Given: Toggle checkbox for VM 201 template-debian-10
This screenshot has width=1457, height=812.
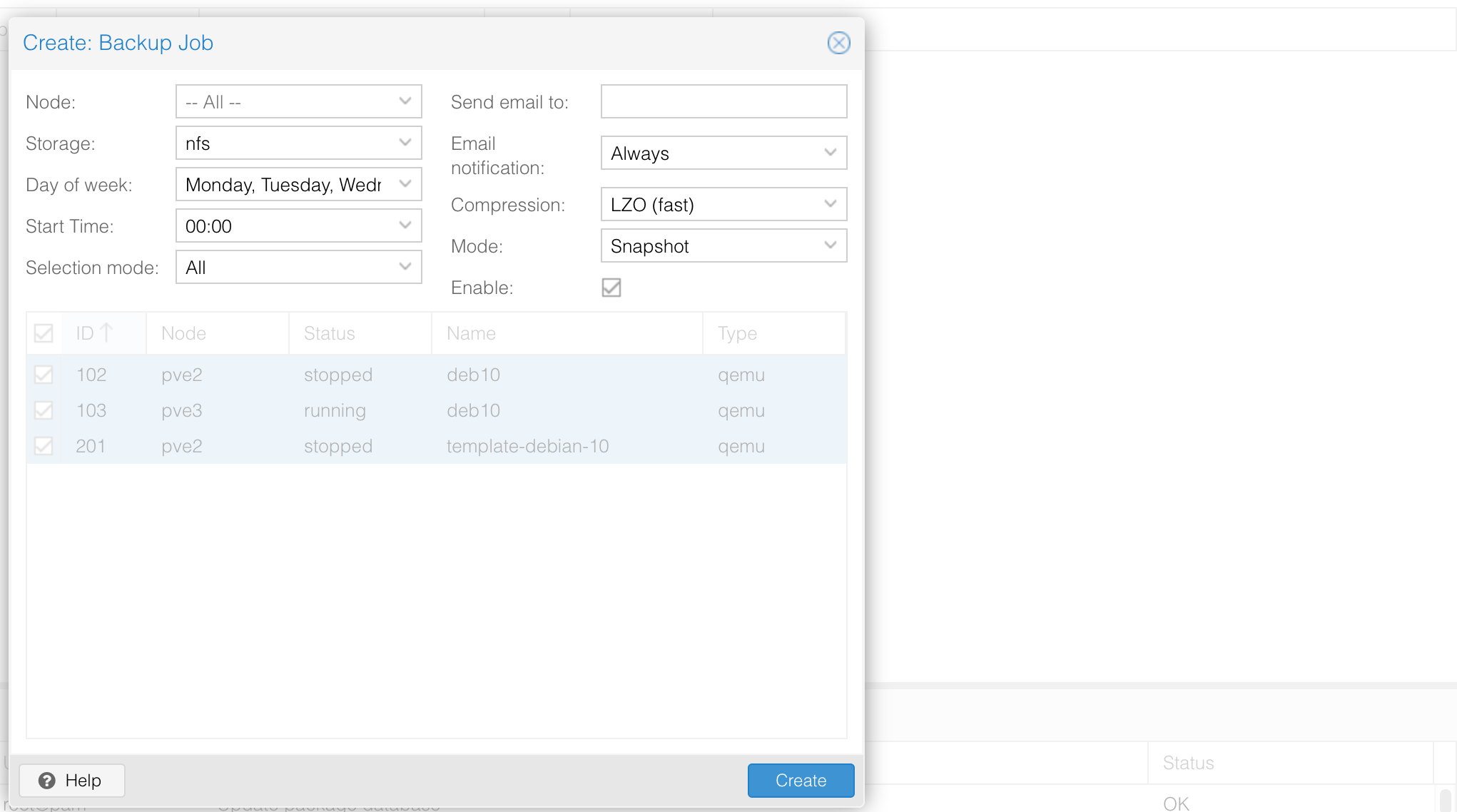Looking at the screenshot, I should [x=44, y=446].
